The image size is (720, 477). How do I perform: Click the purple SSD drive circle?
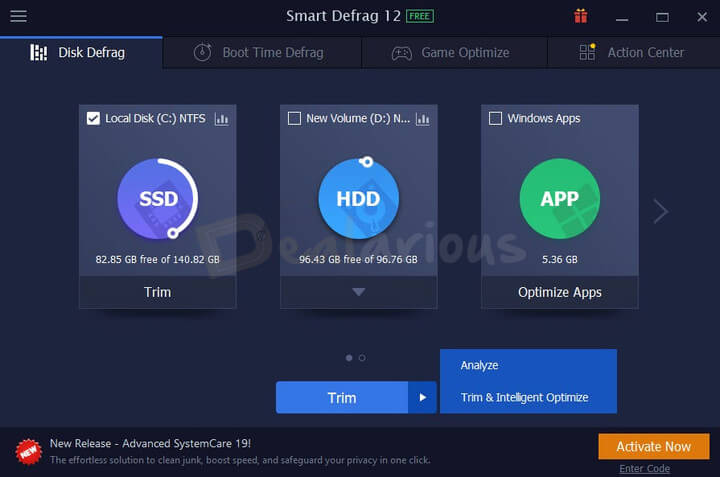(x=158, y=199)
